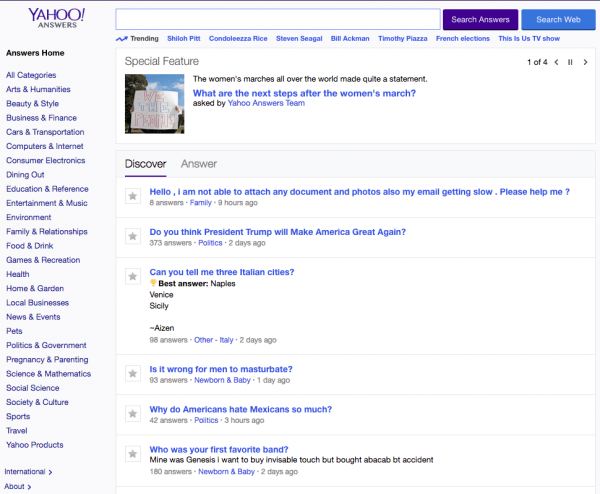600x494 pixels.
Task: Star the President Trump question
Action: pyautogui.click(x=133, y=236)
